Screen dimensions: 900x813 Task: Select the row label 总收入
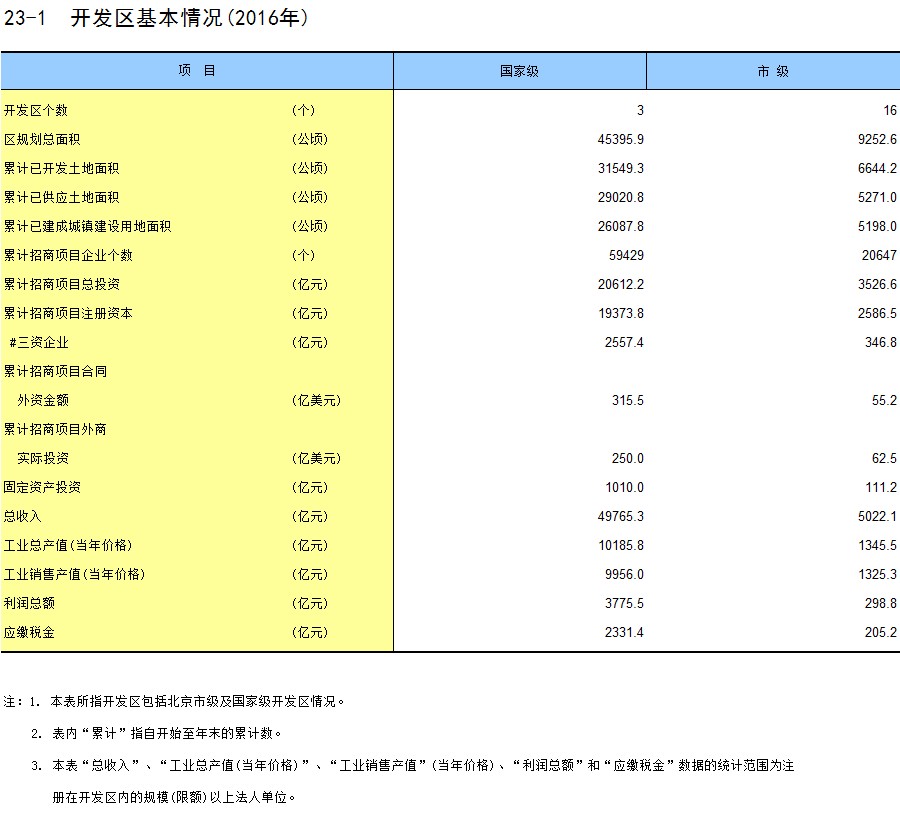[x=22, y=517]
